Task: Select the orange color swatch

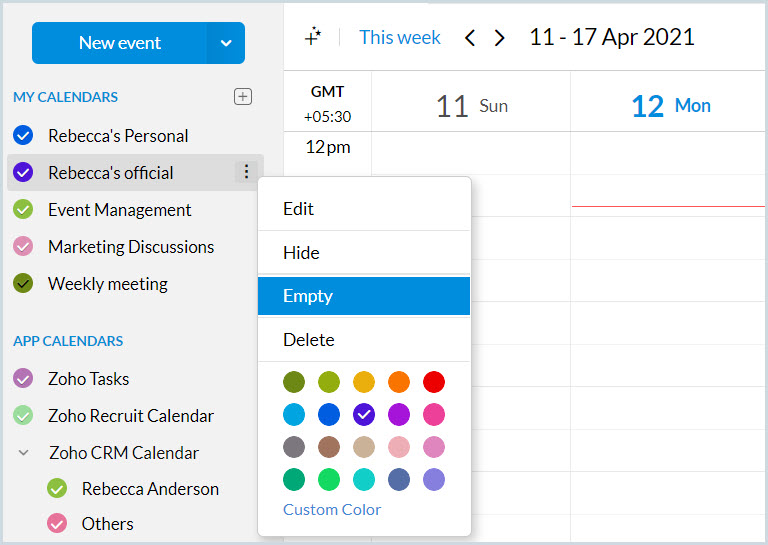Action: click(x=398, y=382)
